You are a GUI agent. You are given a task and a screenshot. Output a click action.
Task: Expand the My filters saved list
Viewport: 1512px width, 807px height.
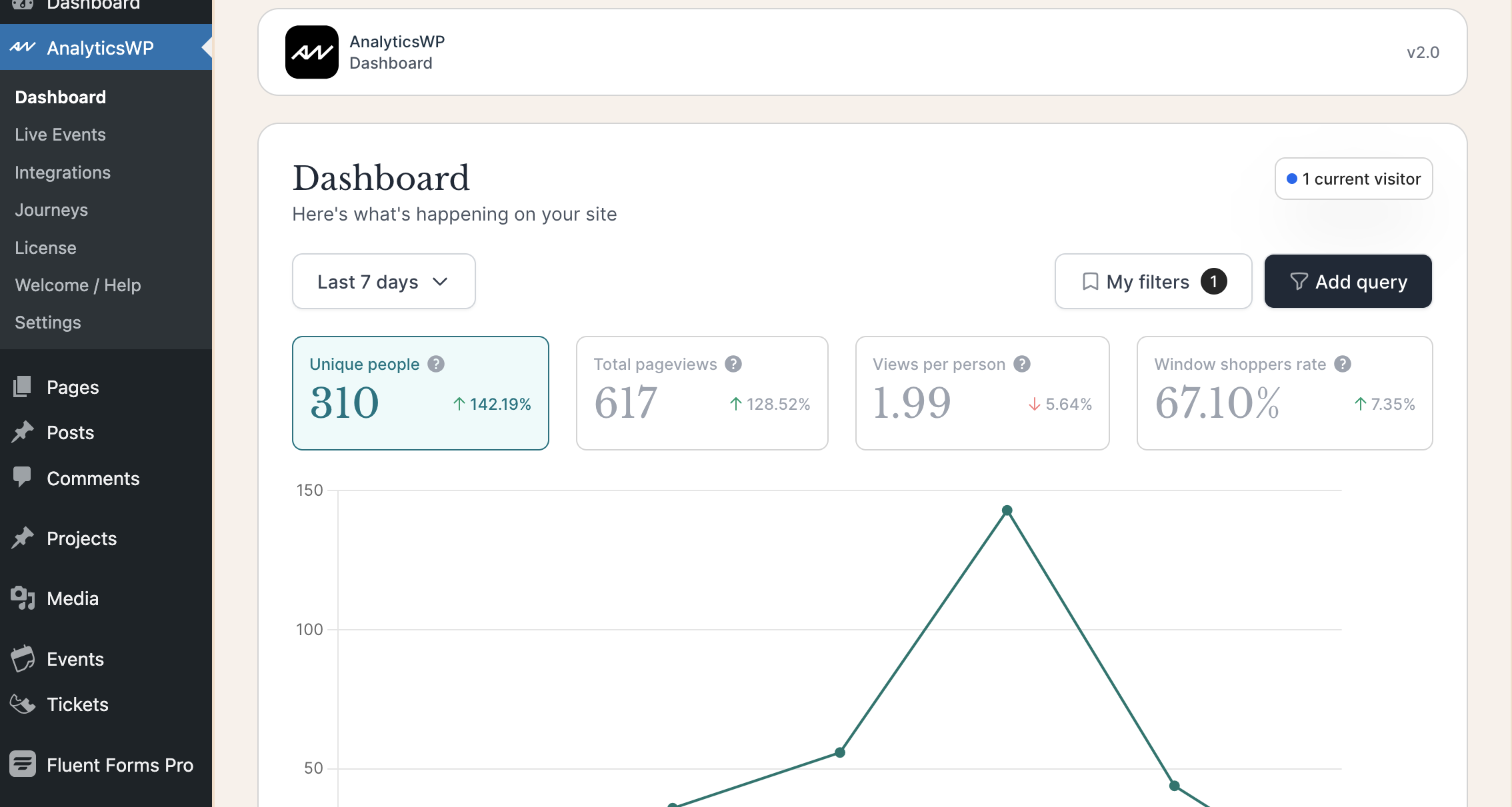pos(1153,281)
